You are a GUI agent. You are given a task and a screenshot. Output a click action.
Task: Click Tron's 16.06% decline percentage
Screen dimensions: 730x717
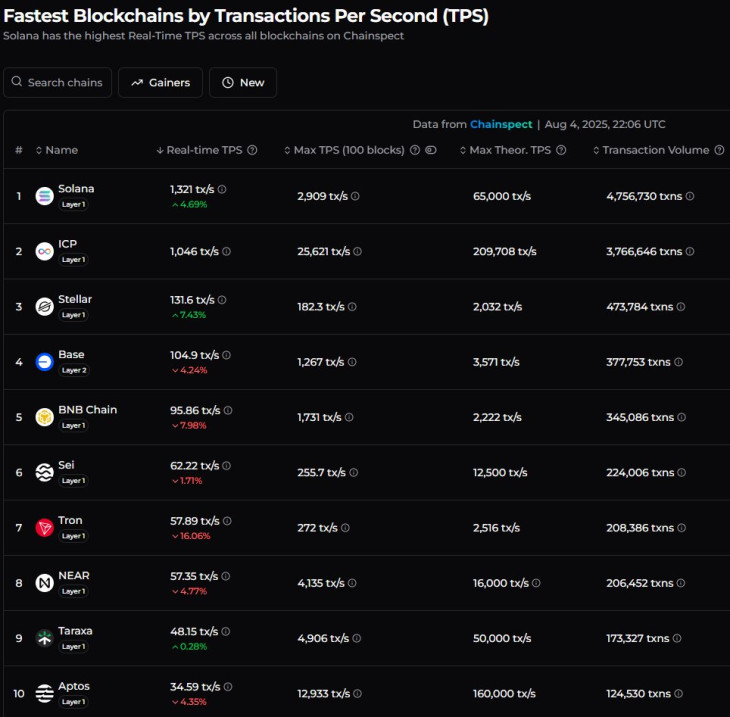coord(191,536)
